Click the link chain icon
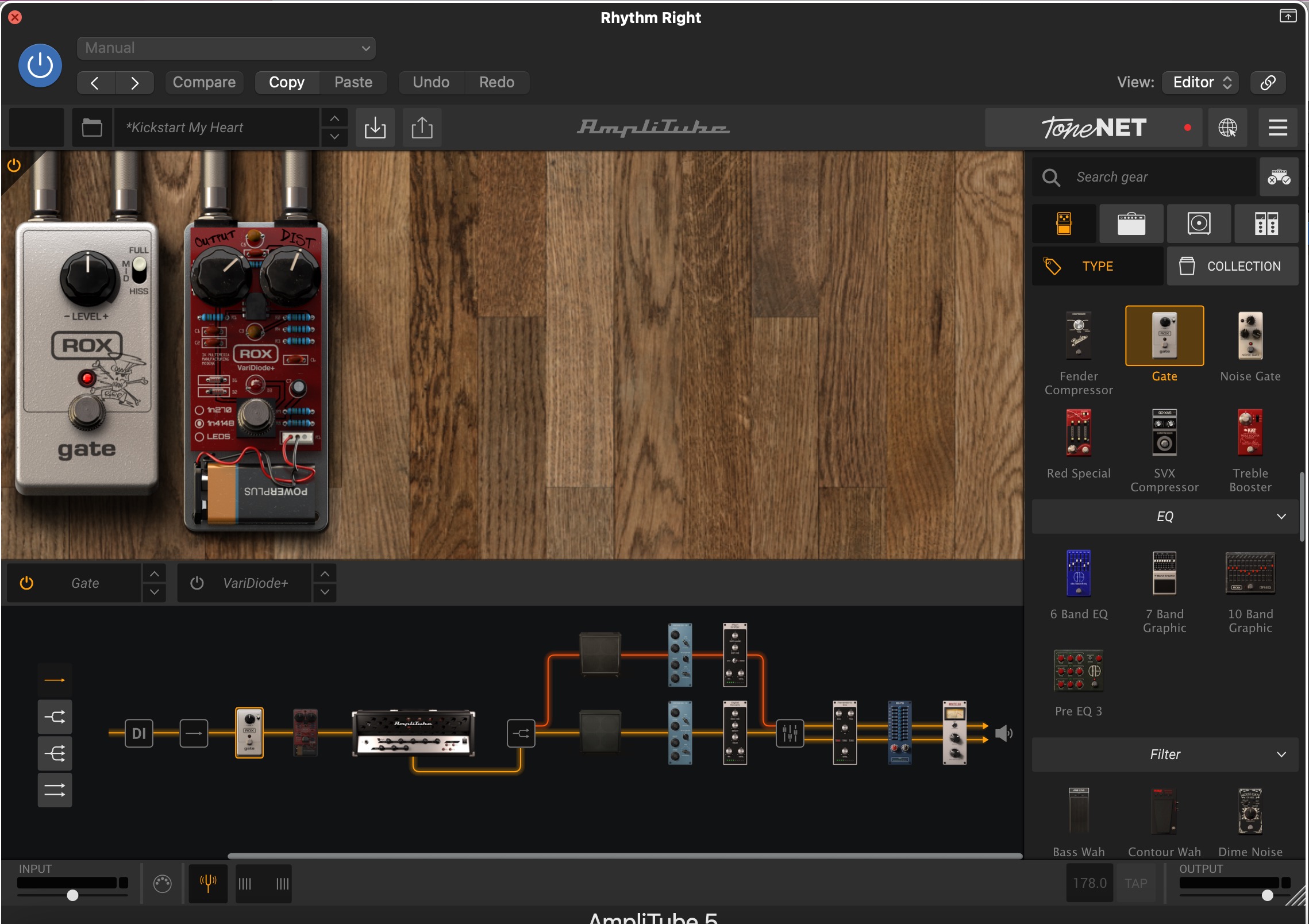The height and width of the screenshot is (924, 1309). point(1268,83)
